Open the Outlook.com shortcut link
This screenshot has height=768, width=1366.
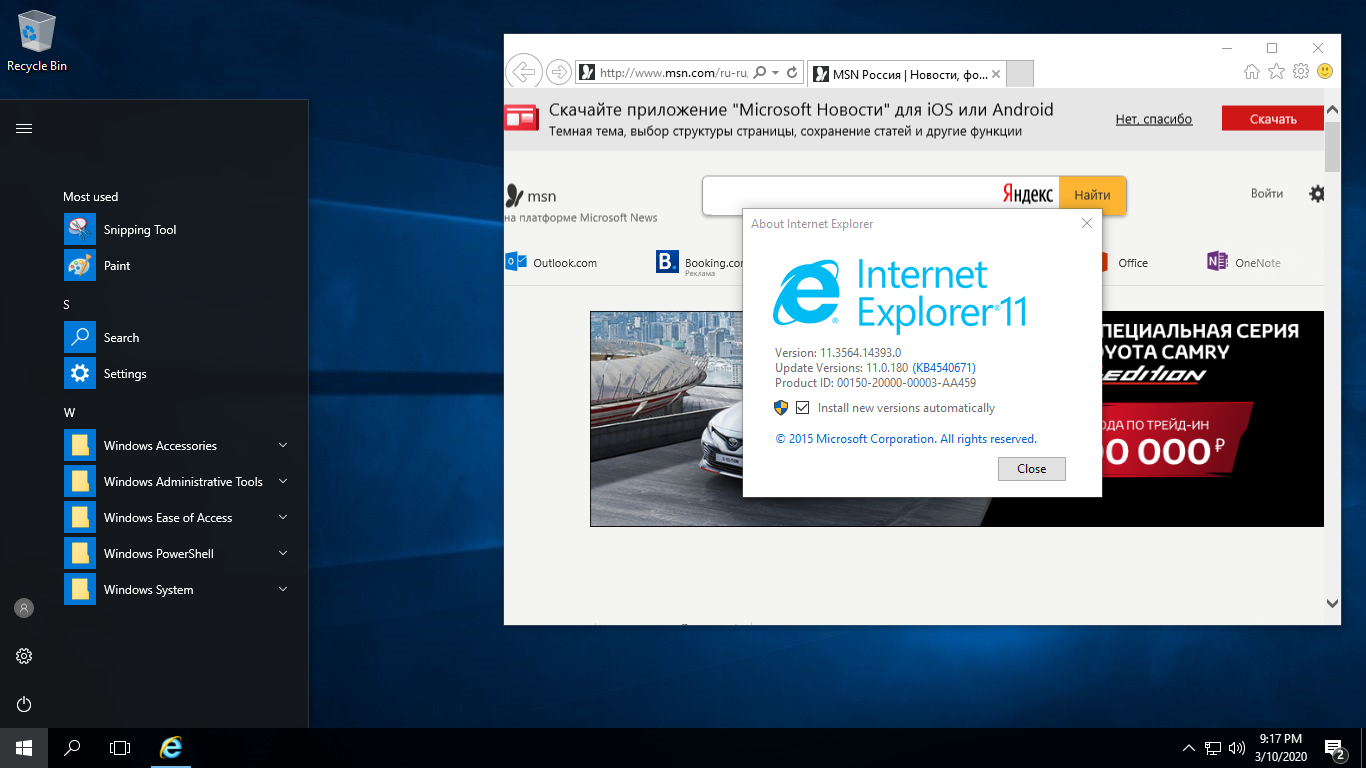[x=552, y=263]
